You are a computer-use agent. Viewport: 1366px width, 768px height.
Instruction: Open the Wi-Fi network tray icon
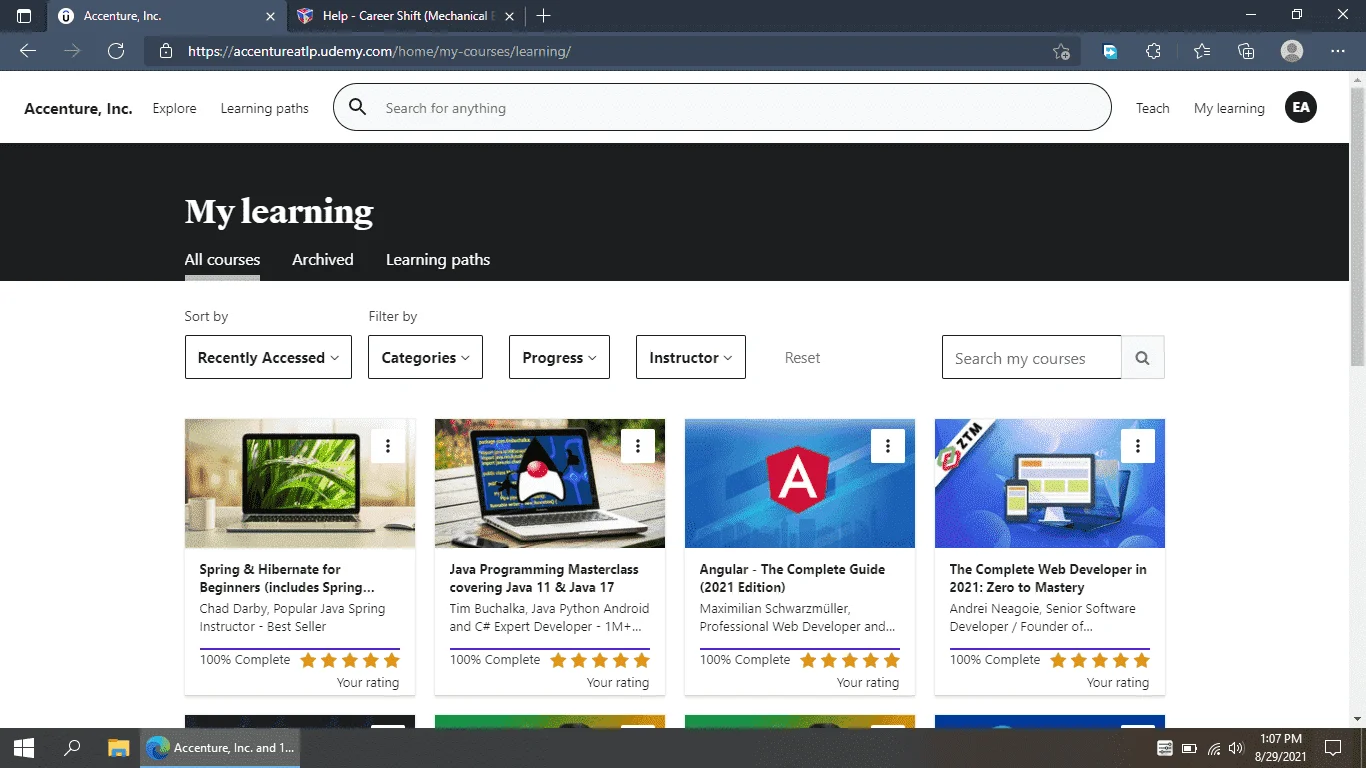point(1214,748)
